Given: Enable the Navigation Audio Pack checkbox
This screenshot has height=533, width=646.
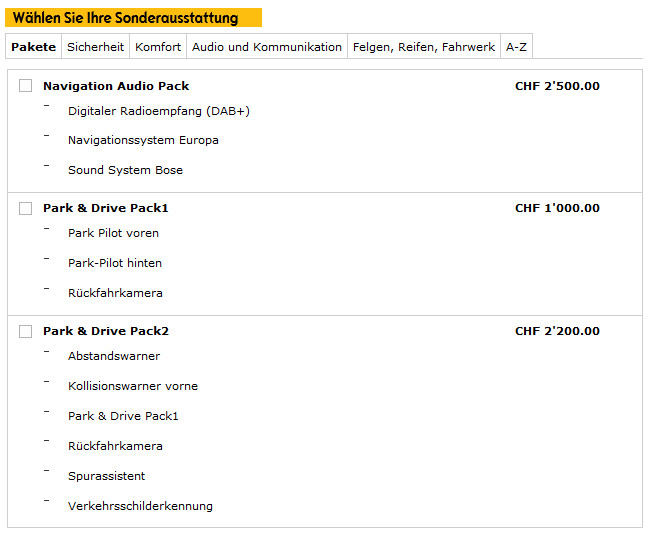Looking at the screenshot, I should tap(26, 86).
